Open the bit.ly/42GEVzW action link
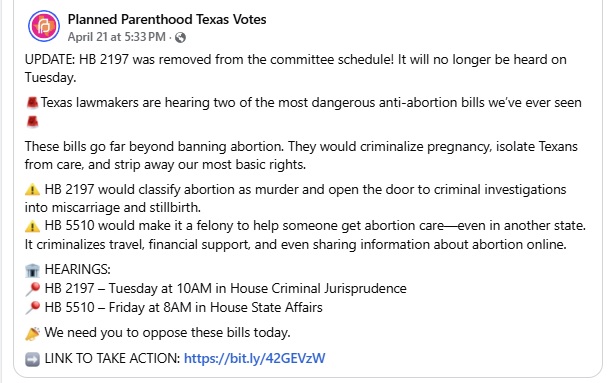The image size is (614, 383). (x=255, y=358)
